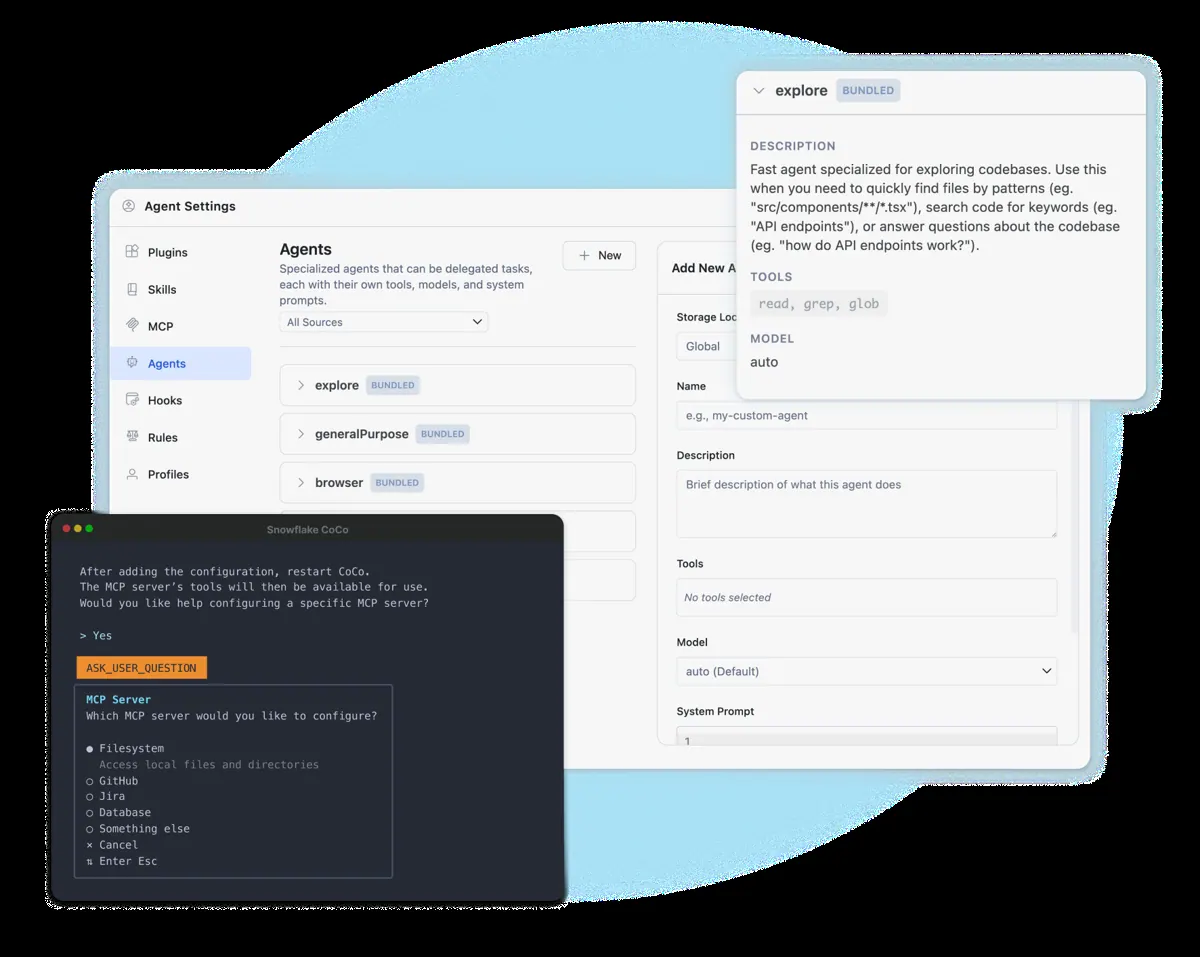This screenshot has height=957, width=1200.
Task: Click the green terminal window dot
Action: 90,529
